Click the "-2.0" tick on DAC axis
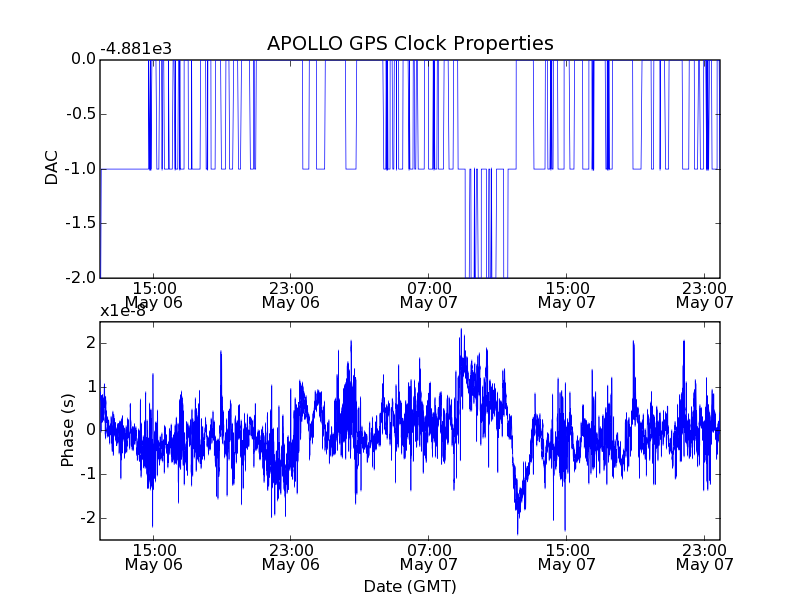This screenshot has height=600, width=800. [x=81, y=278]
